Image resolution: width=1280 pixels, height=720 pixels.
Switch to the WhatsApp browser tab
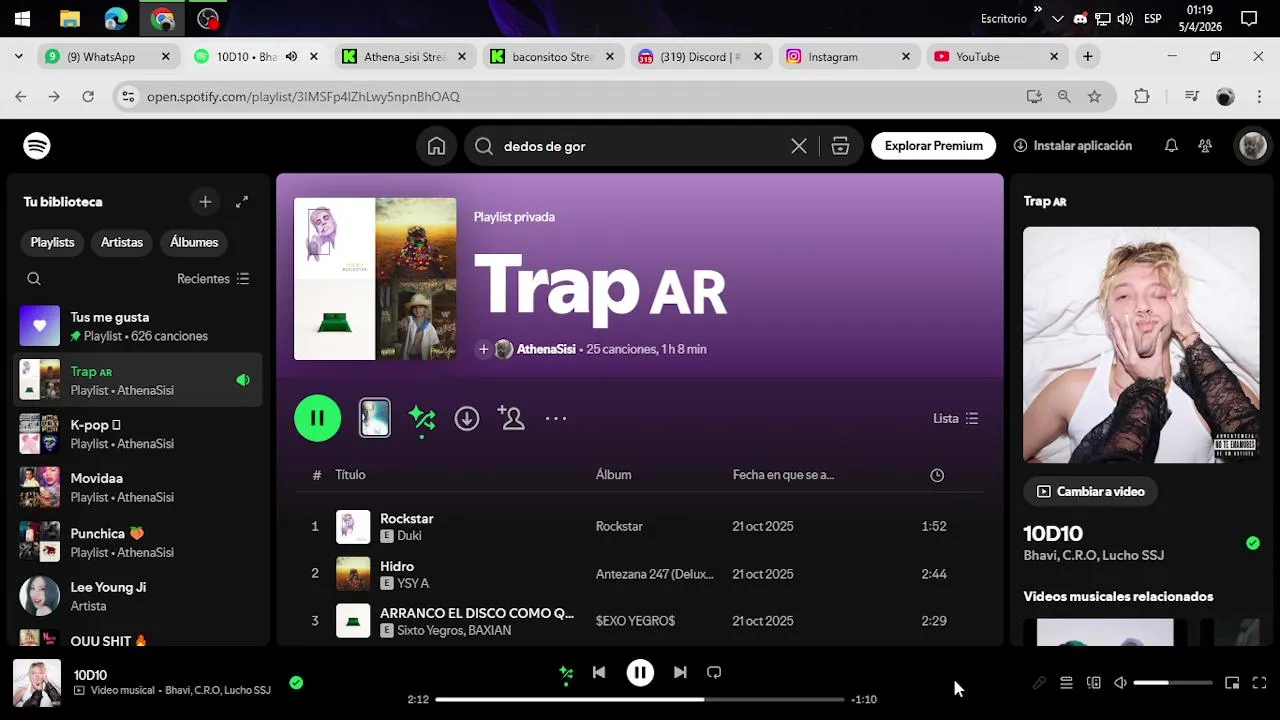[x=101, y=57]
